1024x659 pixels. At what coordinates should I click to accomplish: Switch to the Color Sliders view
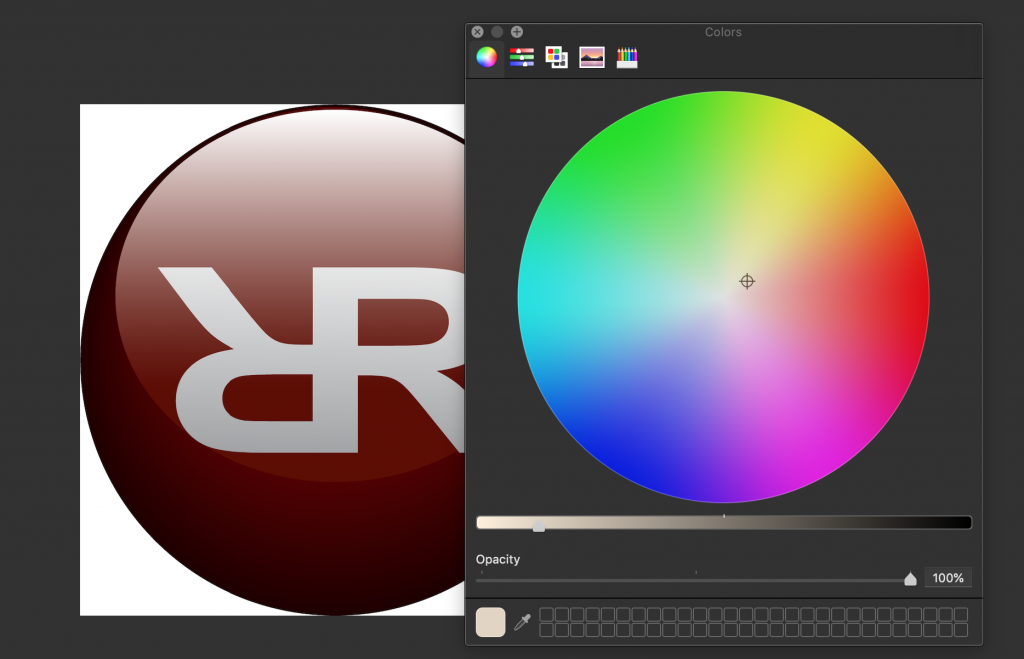coord(521,56)
